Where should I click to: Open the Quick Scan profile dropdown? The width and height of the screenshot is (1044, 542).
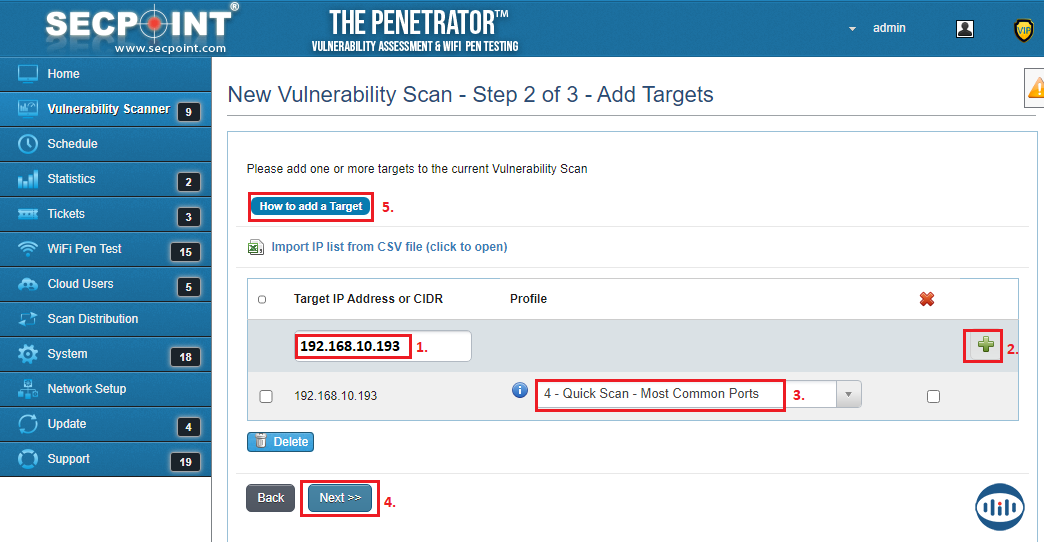[848, 394]
